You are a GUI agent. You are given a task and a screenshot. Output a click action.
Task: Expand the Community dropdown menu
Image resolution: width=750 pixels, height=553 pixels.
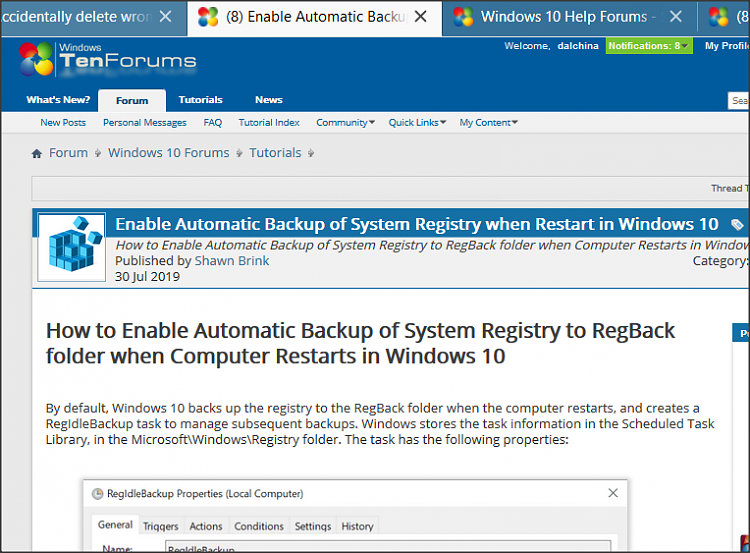[x=345, y=122]
